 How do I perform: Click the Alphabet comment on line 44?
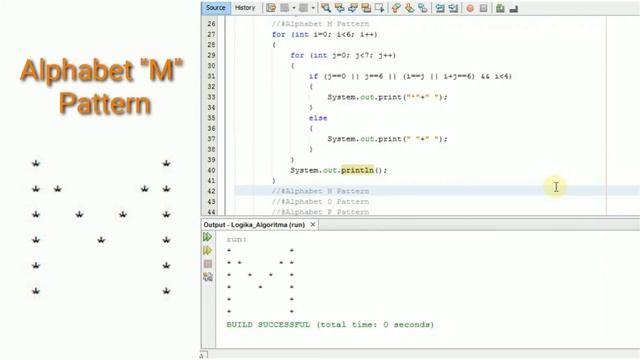tap(320, 212)
